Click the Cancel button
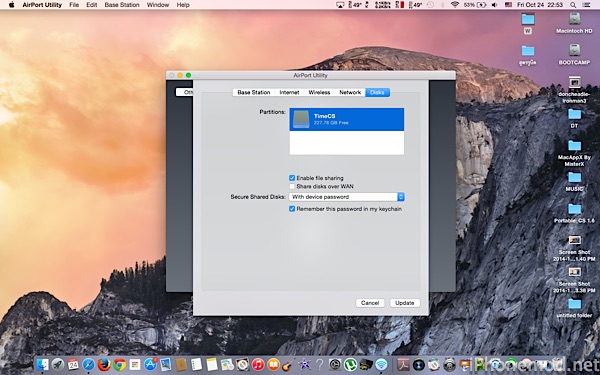Image resolution: width=600 pixels, height=375 pixels. [370, 303]
